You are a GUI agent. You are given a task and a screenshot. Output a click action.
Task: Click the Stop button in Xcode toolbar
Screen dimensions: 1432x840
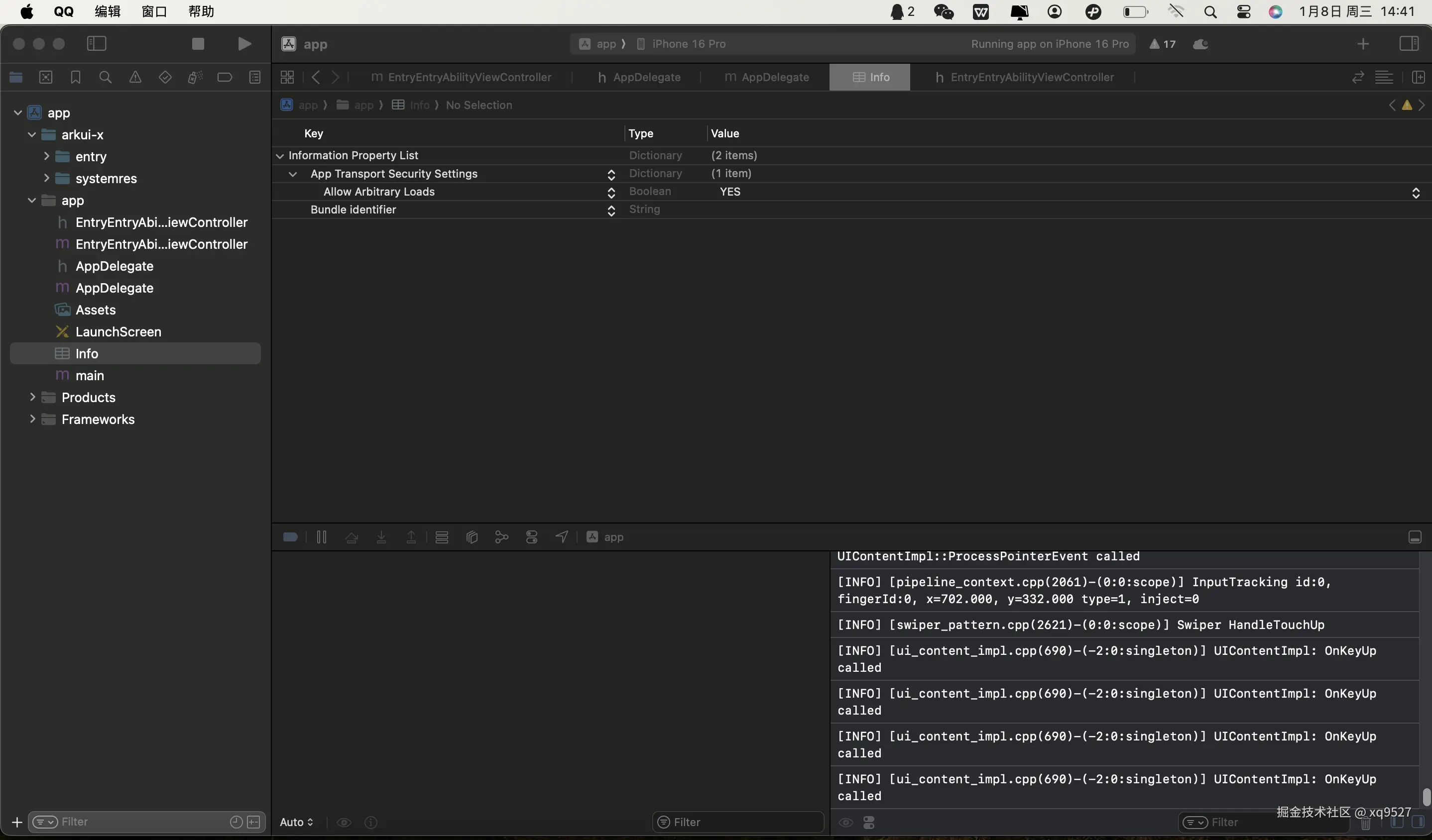pyautogui.click(x=198, y=44)
